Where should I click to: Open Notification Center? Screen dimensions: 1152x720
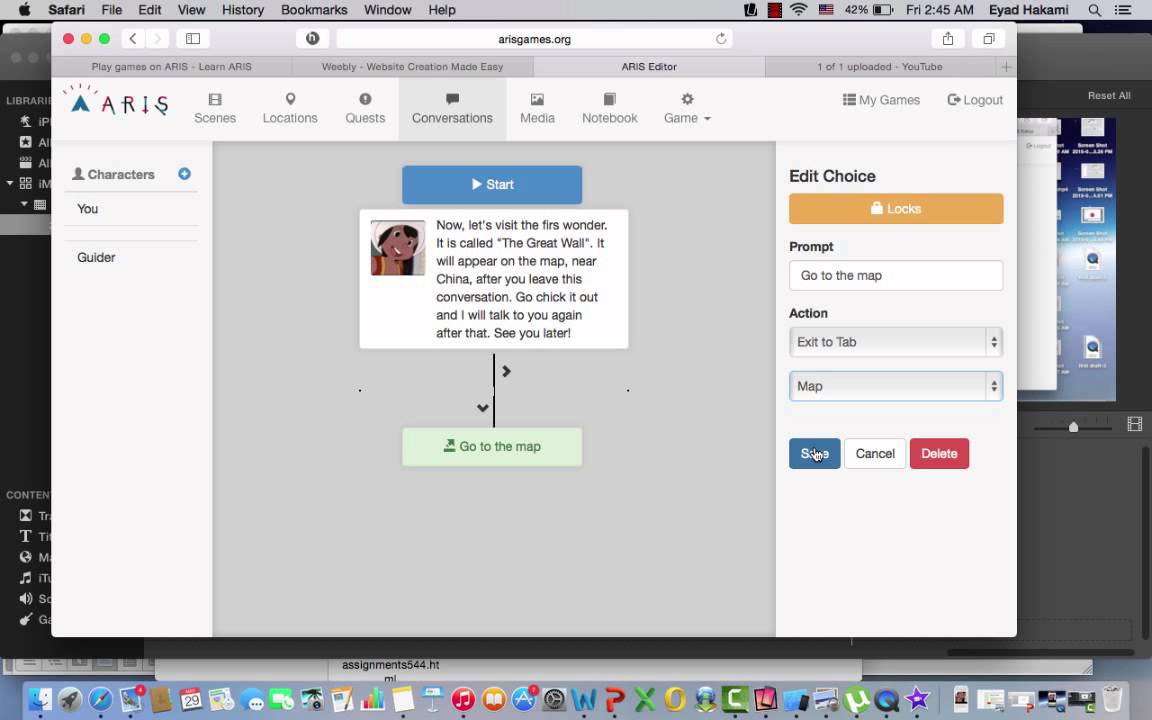point(1123,10)
